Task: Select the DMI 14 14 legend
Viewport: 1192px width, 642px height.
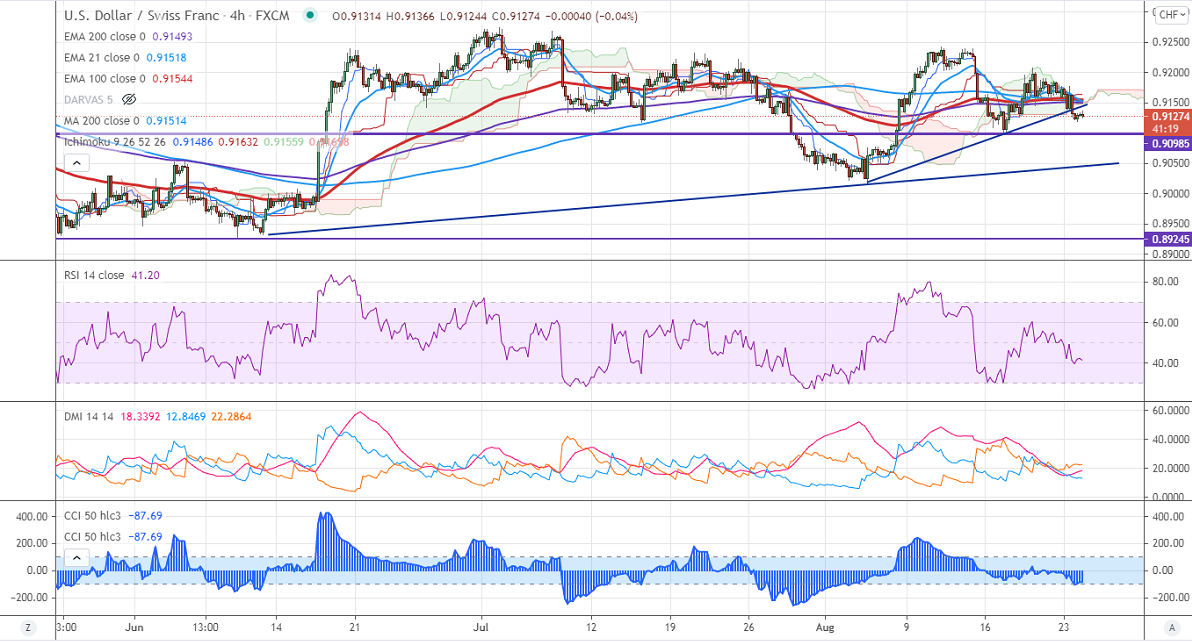Action: 89,416
